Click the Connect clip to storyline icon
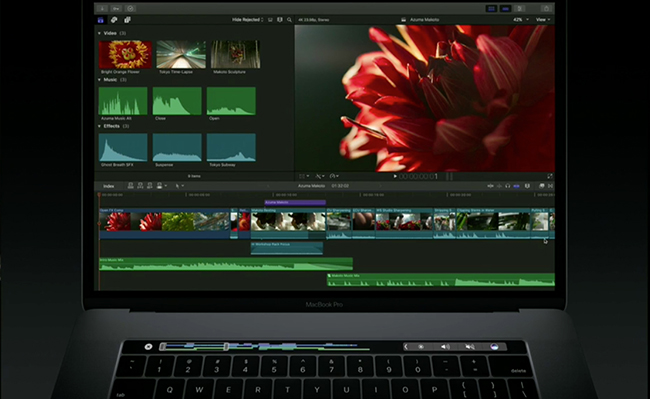The width and height of the screenshot is (650, 399). click(131, 186)
